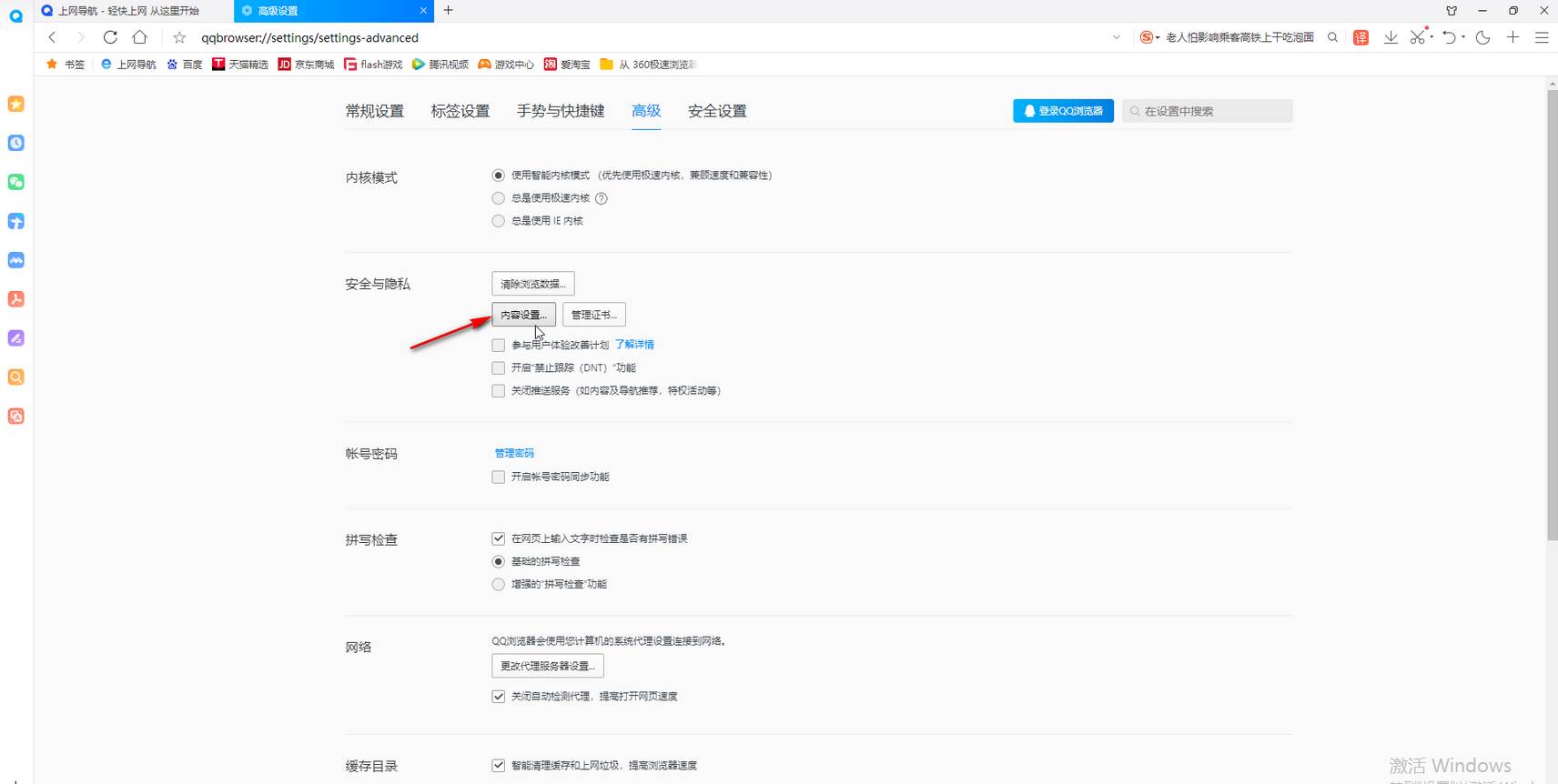The image size is (1558, 784).
Task: Bookmark this page with star icon
Action: click(179, 37)
